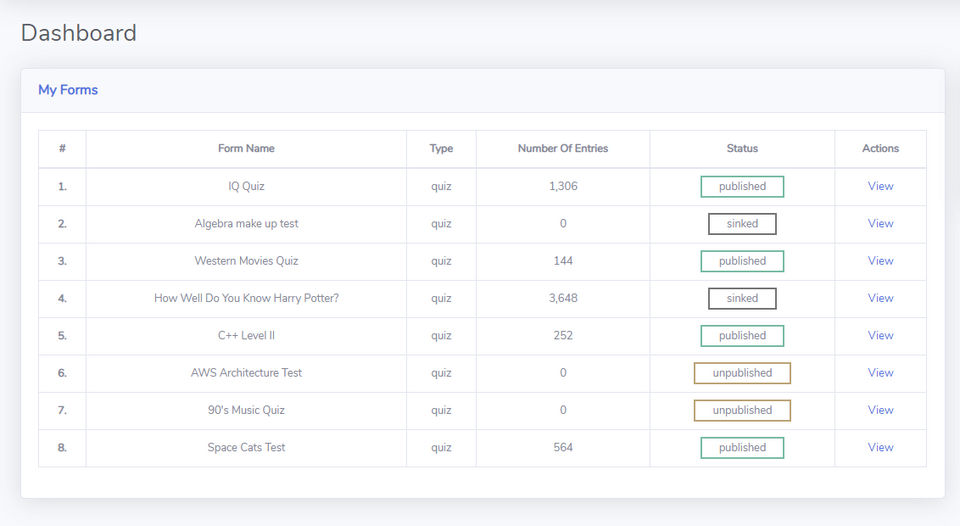
Task: Click the 564 entries value
Action: (563, 448)
